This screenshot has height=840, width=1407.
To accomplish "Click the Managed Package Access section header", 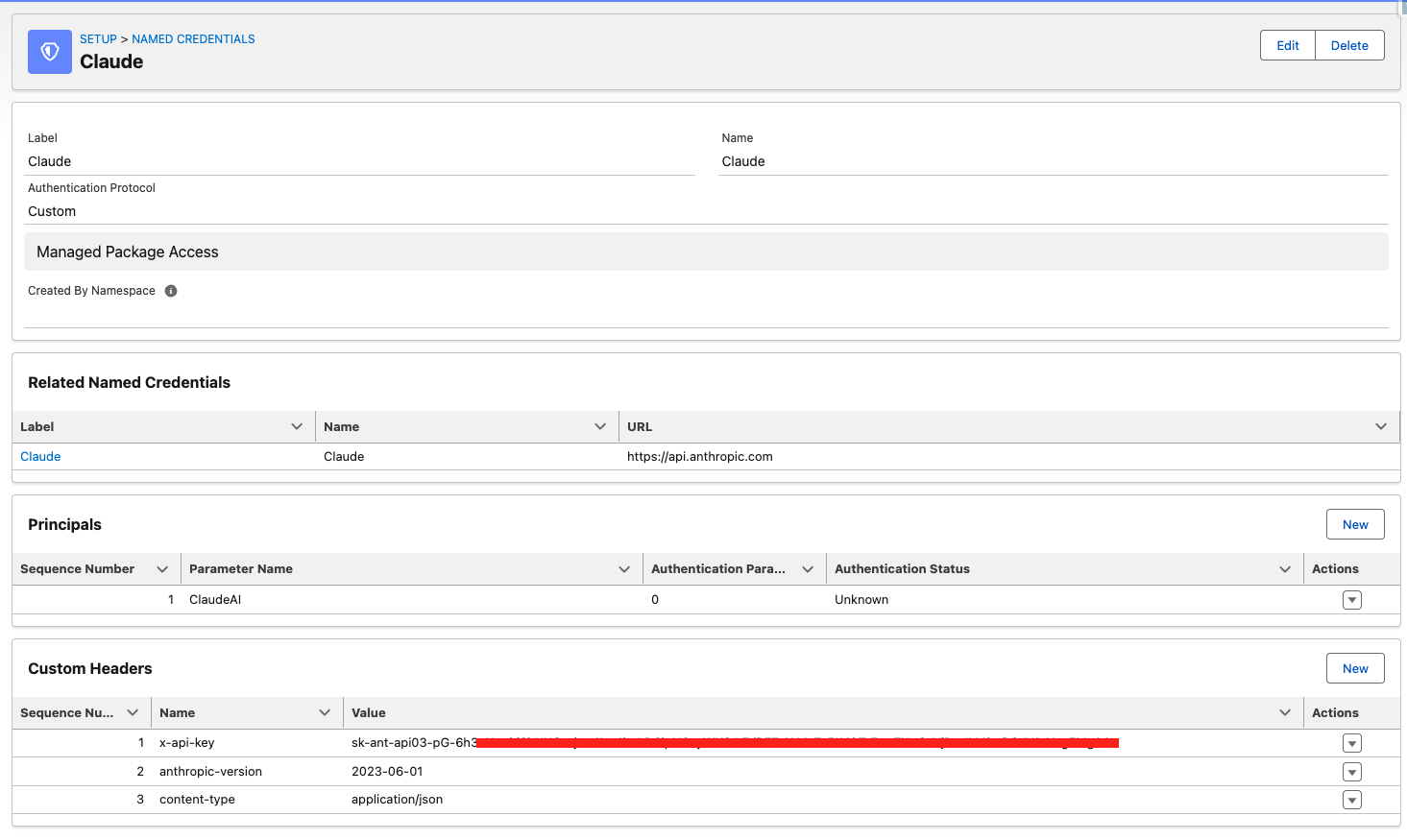I will [x=706, y=252].
